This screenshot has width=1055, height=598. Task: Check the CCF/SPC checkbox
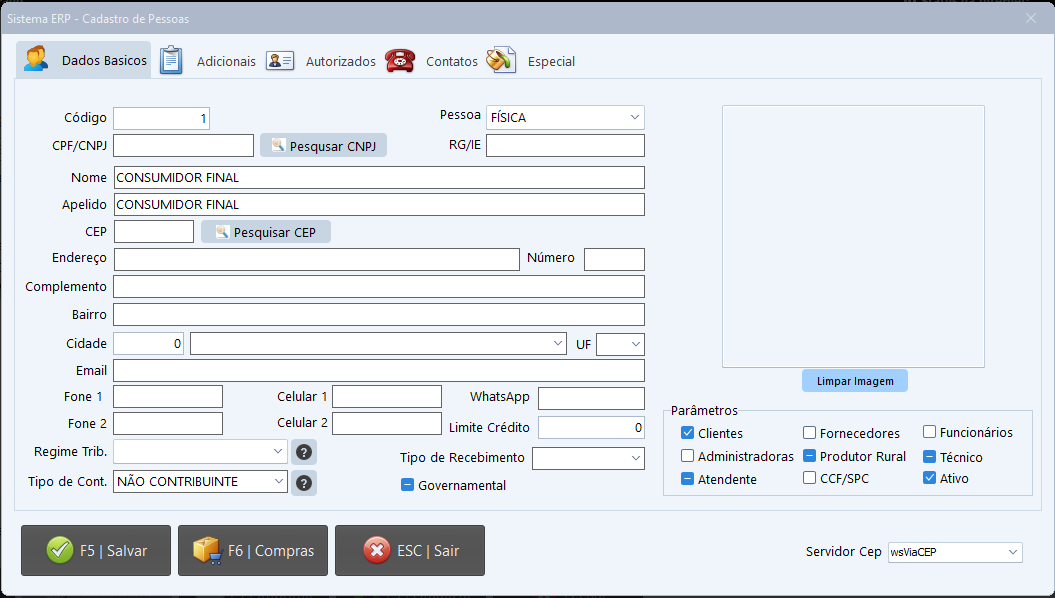click(809, 478)
